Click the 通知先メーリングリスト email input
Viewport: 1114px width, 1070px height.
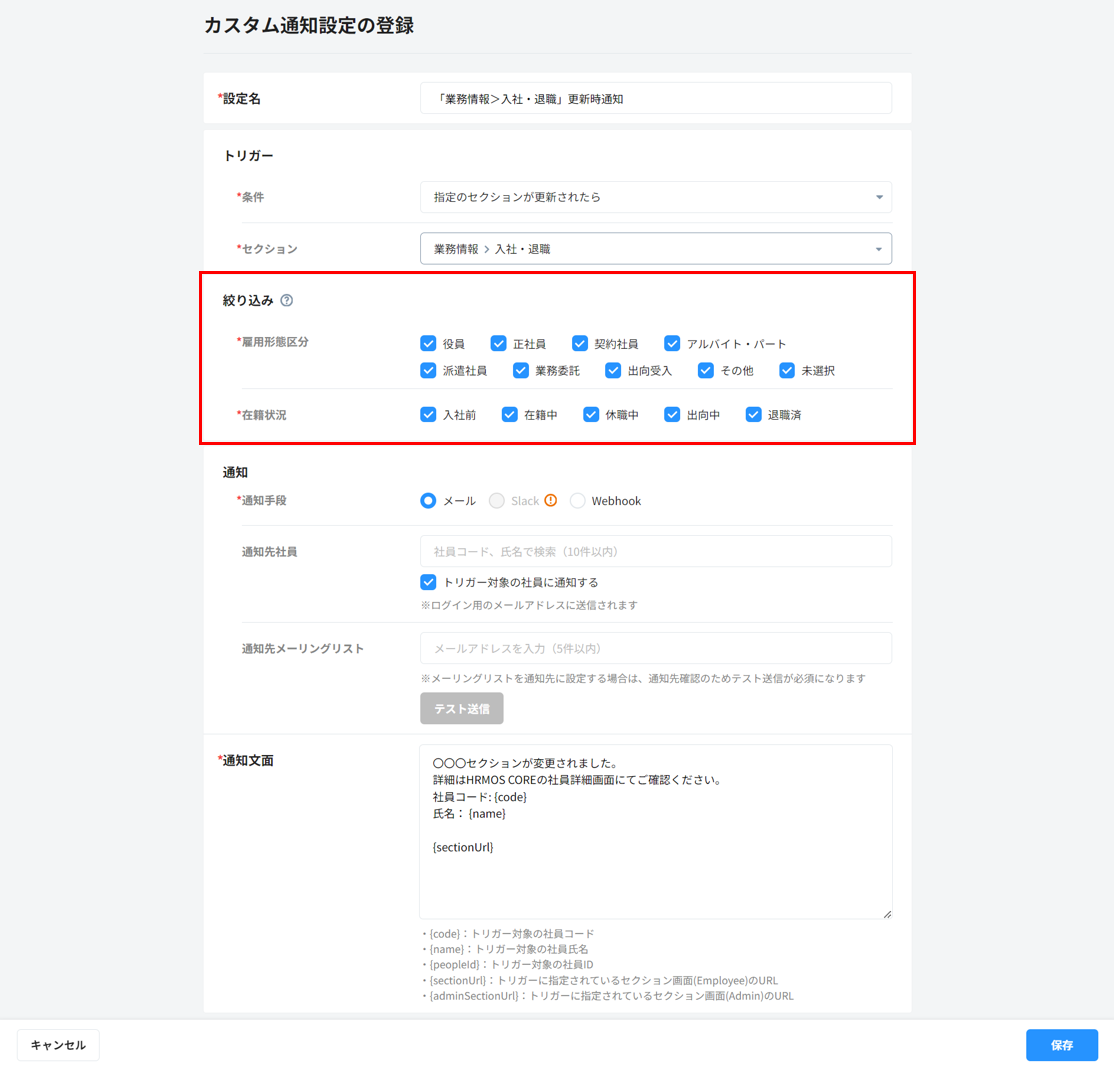(x=655, y=648)
